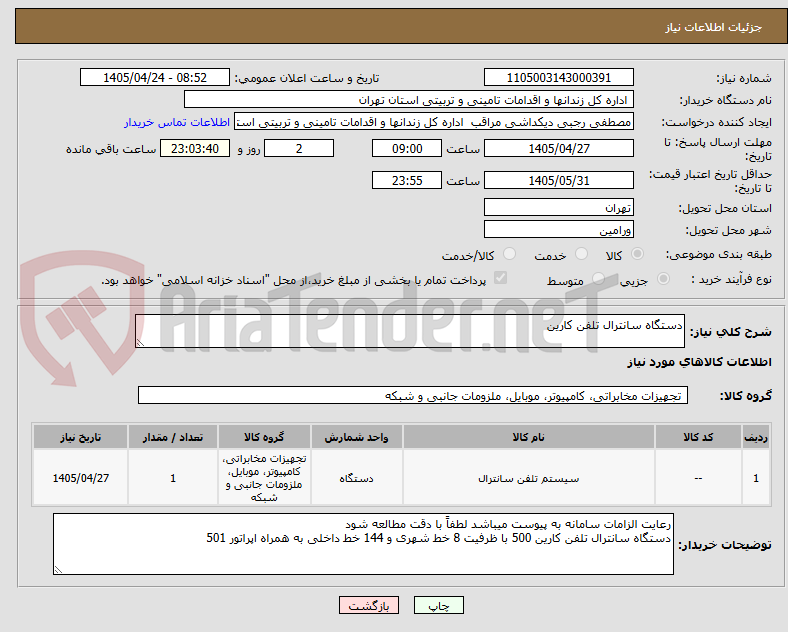The image size is (788, 632).
Task: Click the واحد شمارش column header
Action: click(x=356, y=437)
